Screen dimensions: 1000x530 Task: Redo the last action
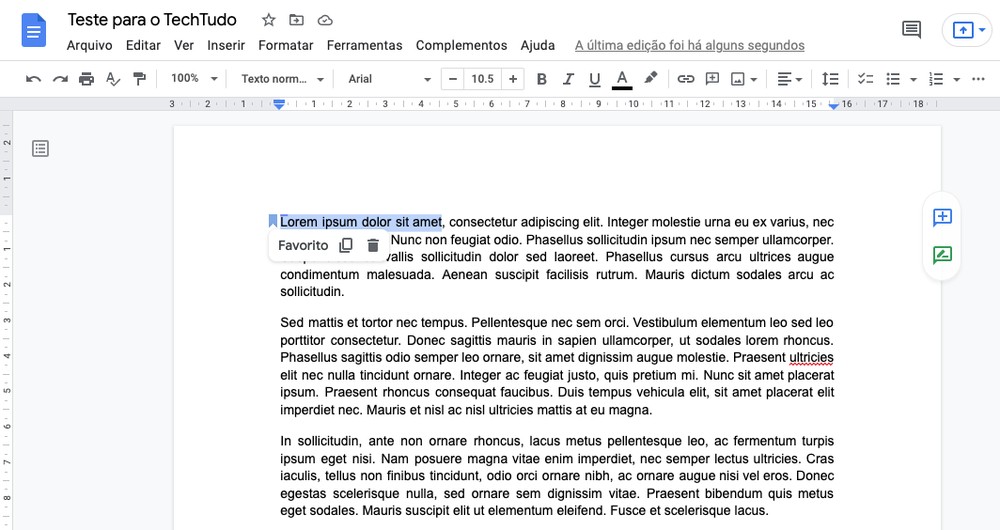(60, 79)
